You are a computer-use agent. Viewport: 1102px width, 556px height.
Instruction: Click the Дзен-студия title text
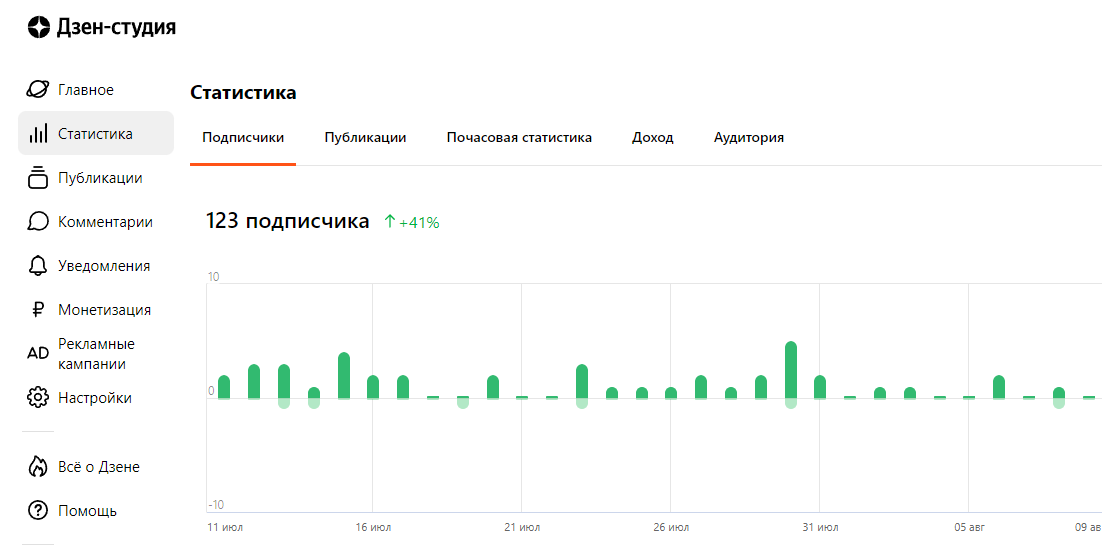(x=117, y=27)
